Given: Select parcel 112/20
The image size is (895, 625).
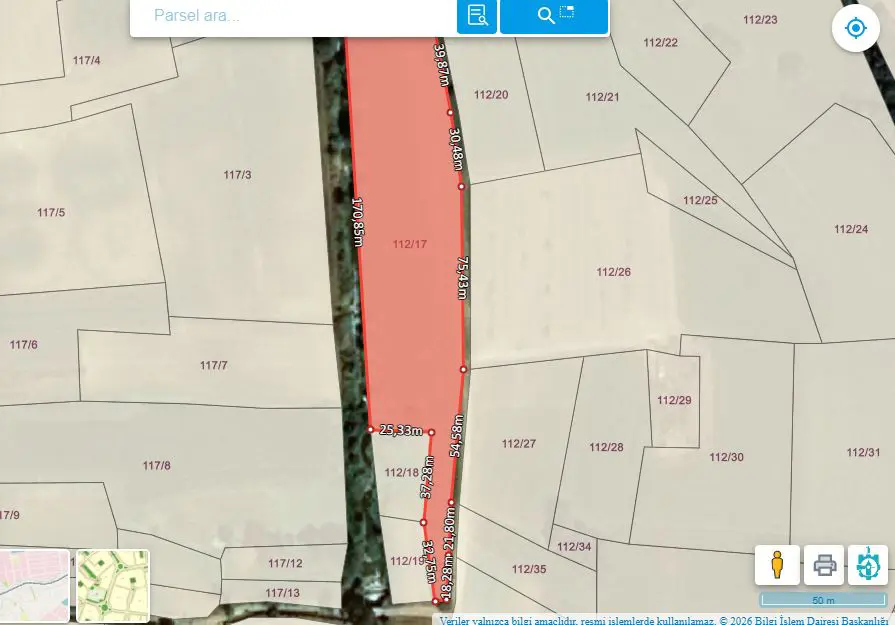Looking at the screenshot, I should pyautogui.click(x=491, y=95).
